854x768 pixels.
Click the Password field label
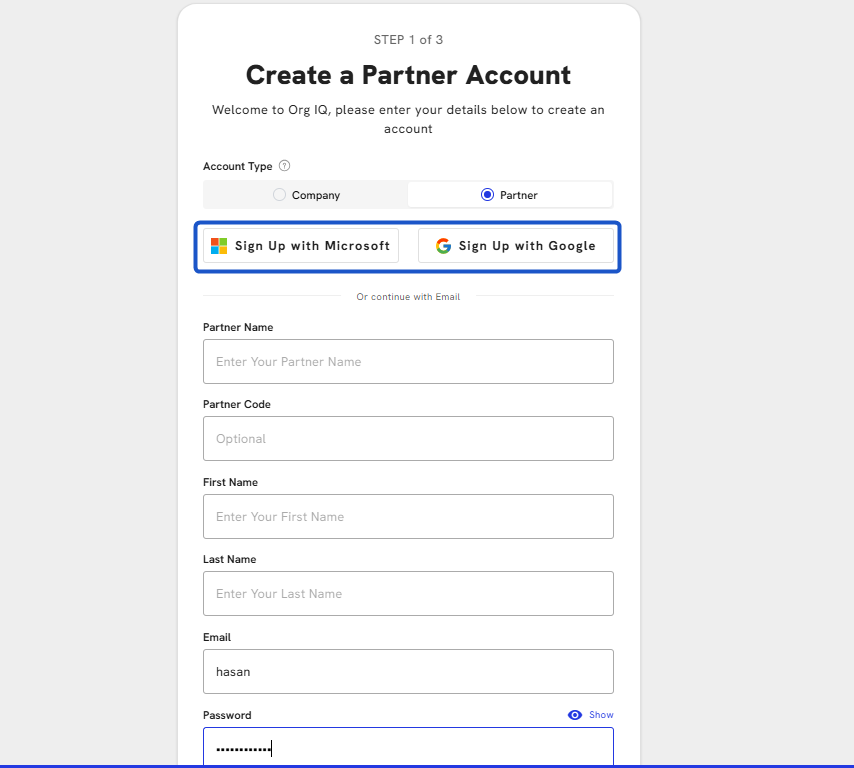(227, 715)
